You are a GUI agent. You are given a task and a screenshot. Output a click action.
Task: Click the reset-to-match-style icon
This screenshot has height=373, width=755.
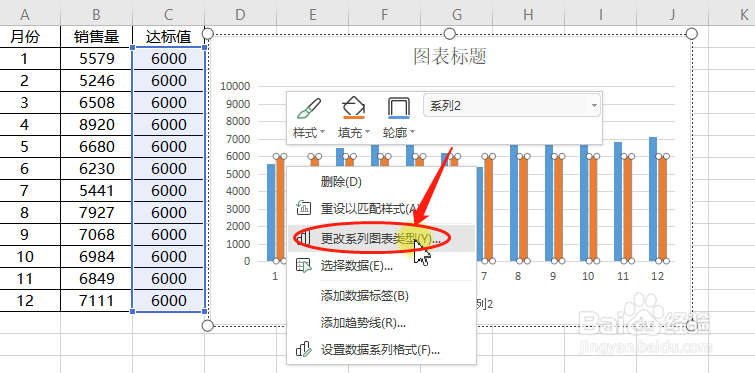(x=304, y=208)
